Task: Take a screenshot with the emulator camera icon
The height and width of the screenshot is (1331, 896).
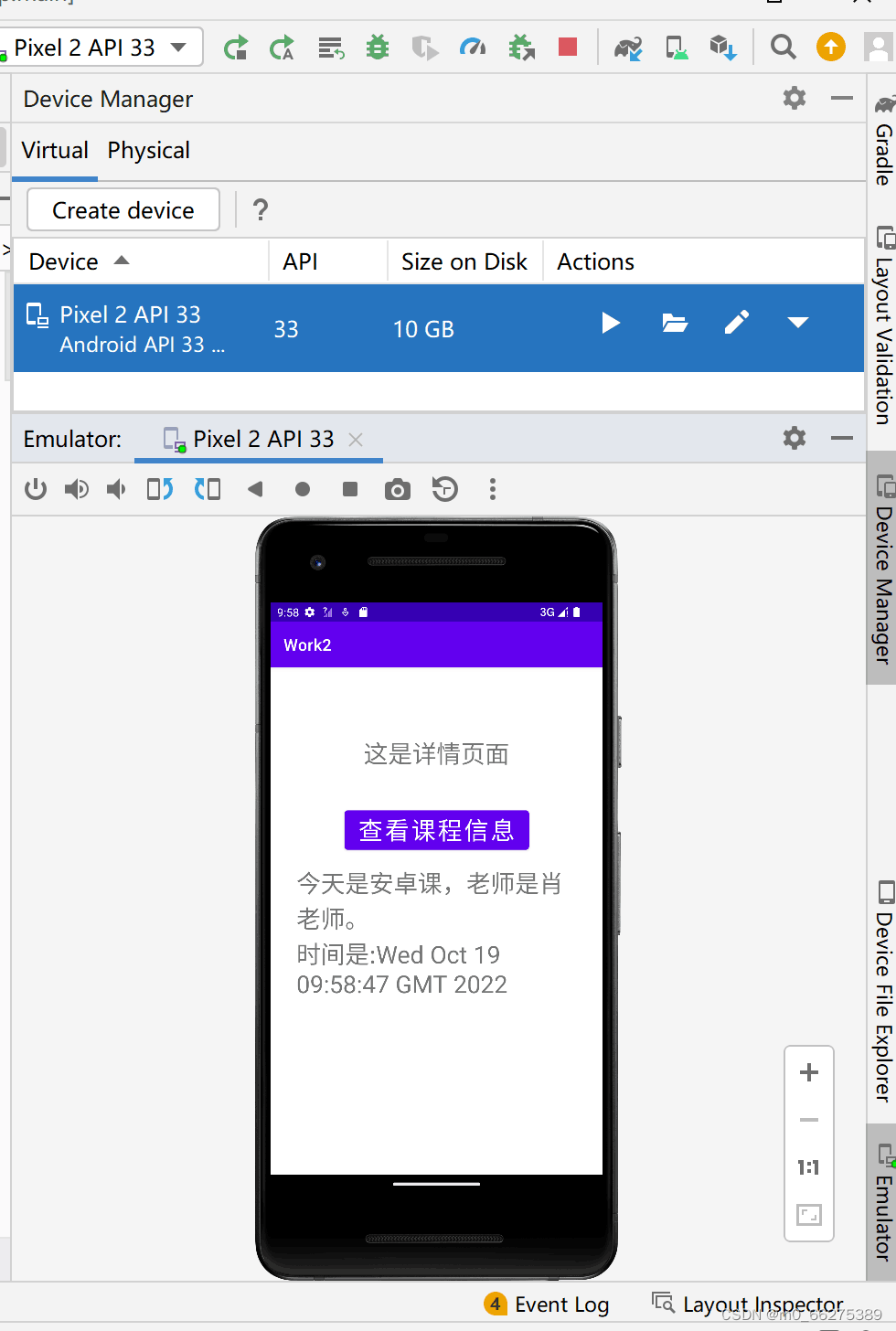Action: (x=397, y=489)
